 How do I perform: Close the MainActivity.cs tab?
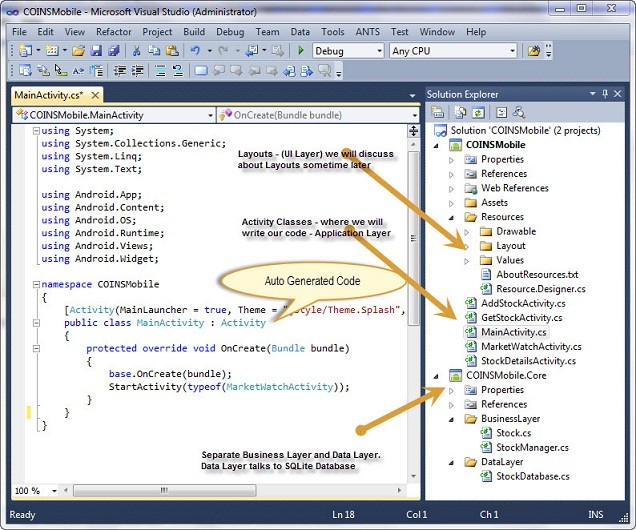(95, 95)
